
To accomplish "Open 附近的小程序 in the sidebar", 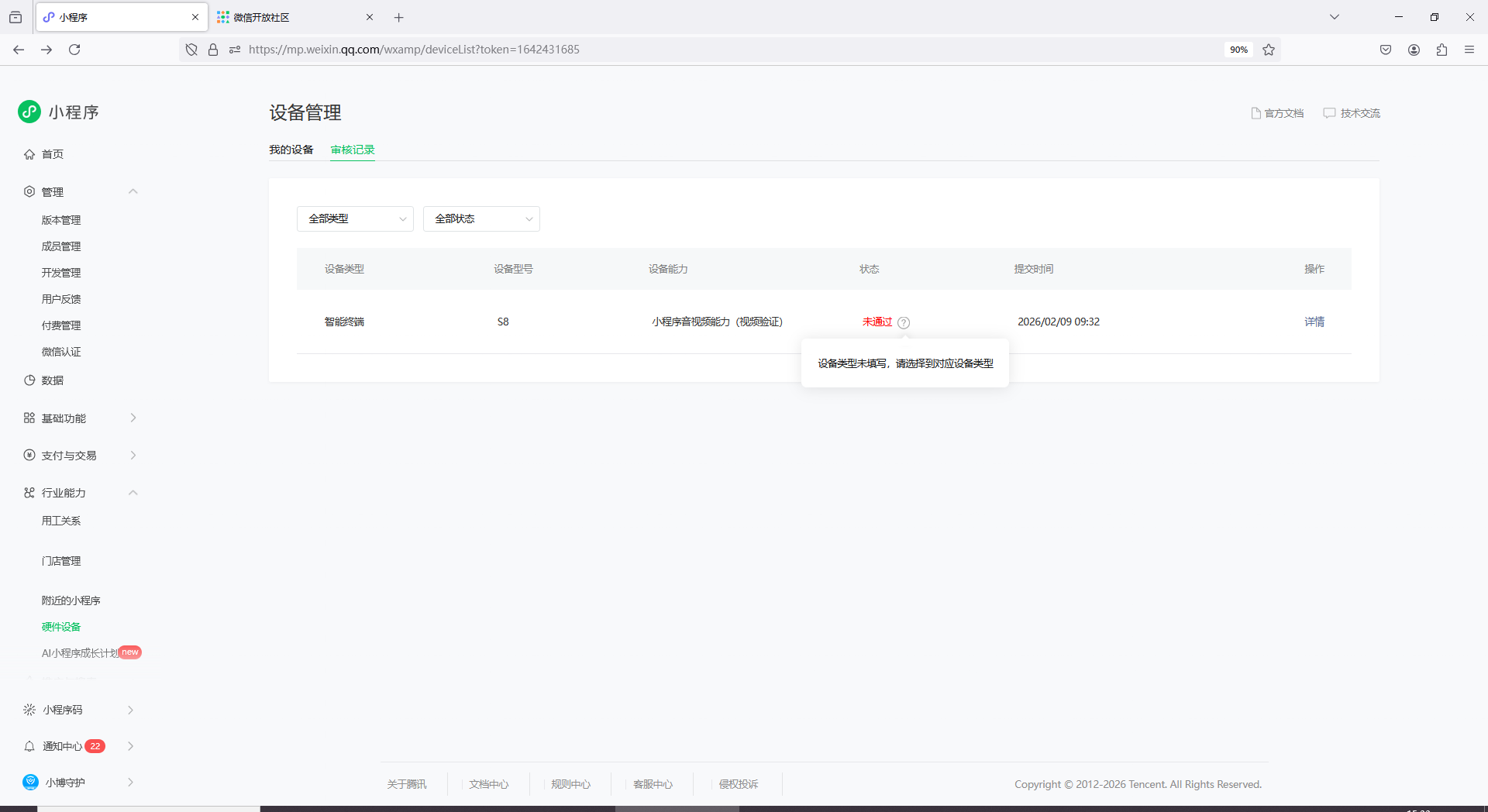I will point(71,600).
